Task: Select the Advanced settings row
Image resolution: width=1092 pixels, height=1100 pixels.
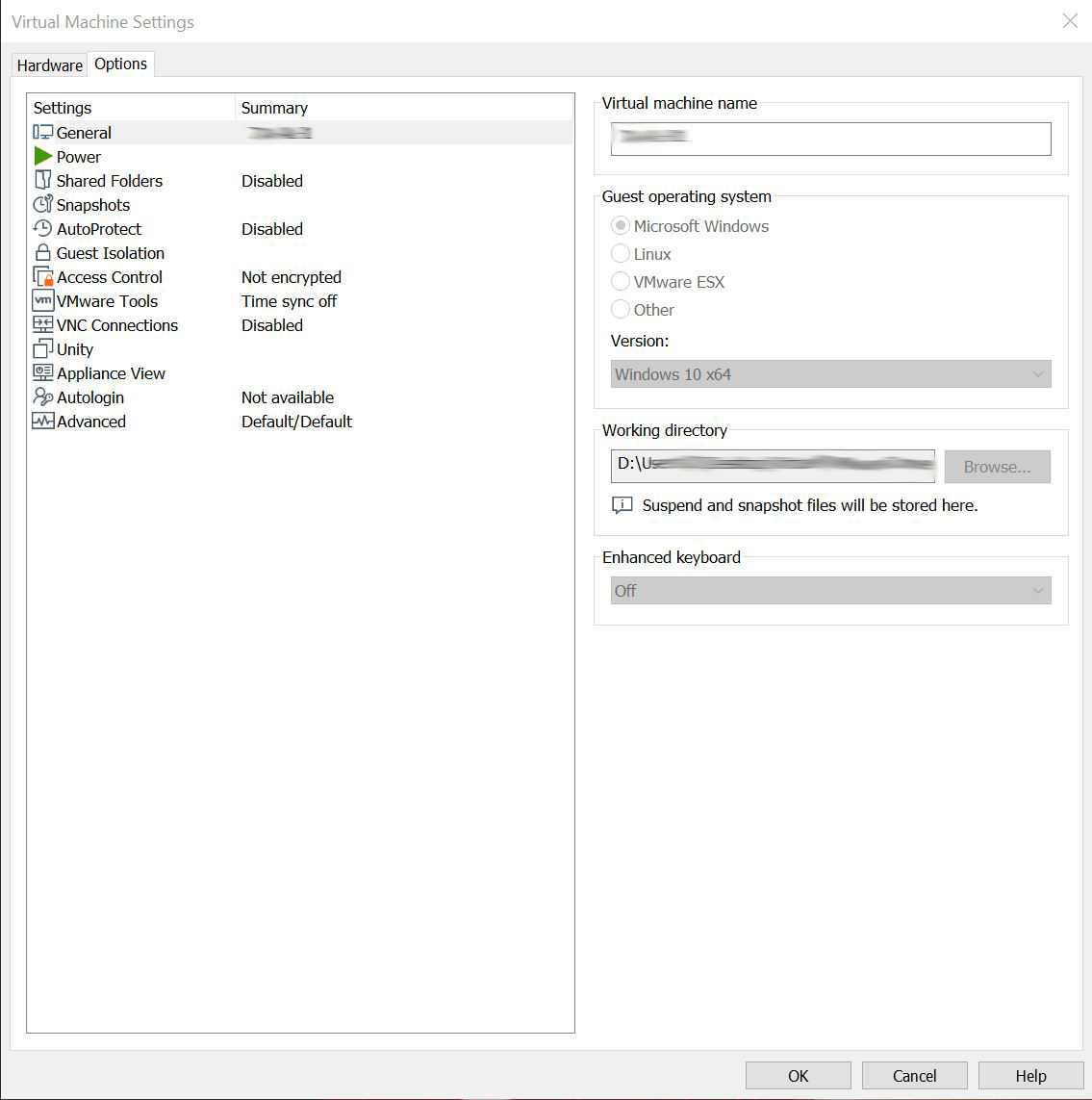Action: (91, 422)
